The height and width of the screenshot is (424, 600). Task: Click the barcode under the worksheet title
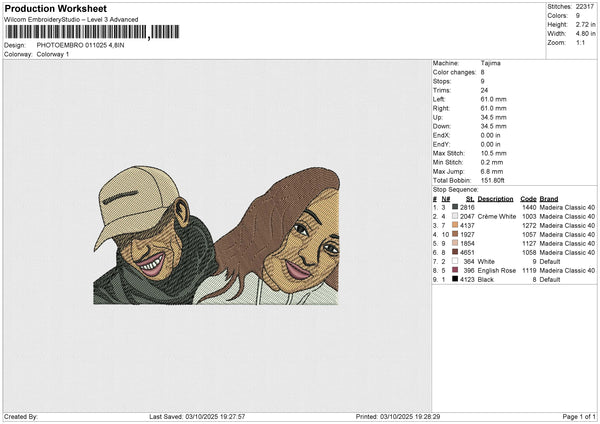pyautogui.click(x=92, y=32)
